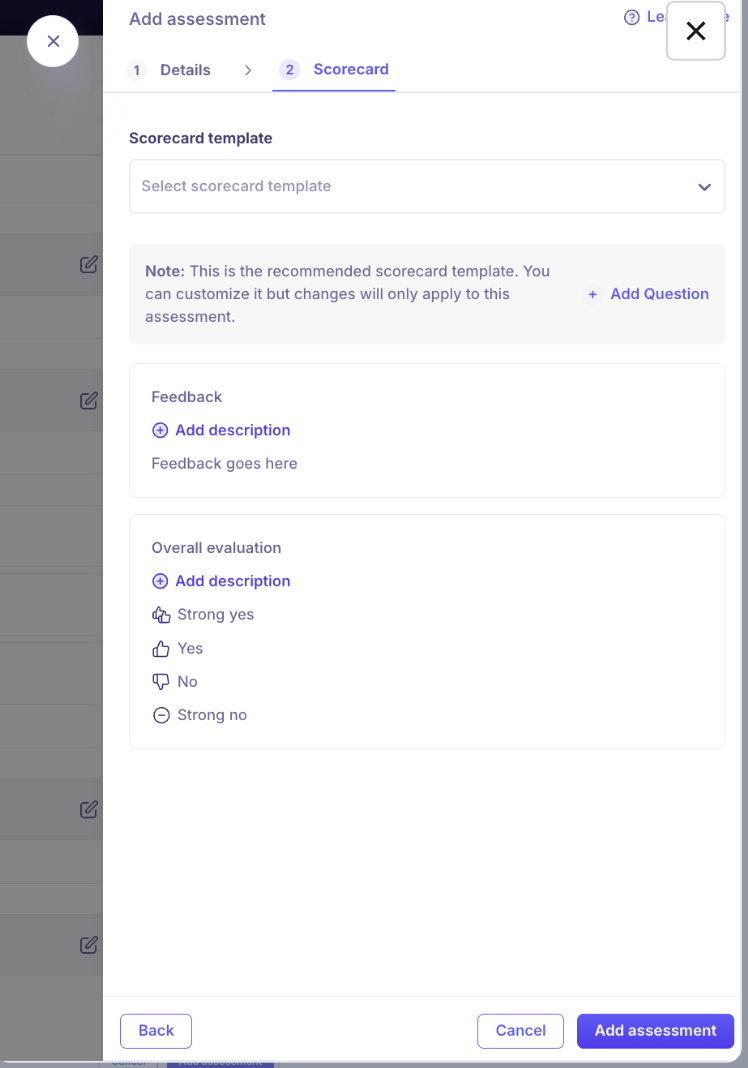Click the Strong no minus-circle icon
748x1068 pixels.
coord(161,715)
